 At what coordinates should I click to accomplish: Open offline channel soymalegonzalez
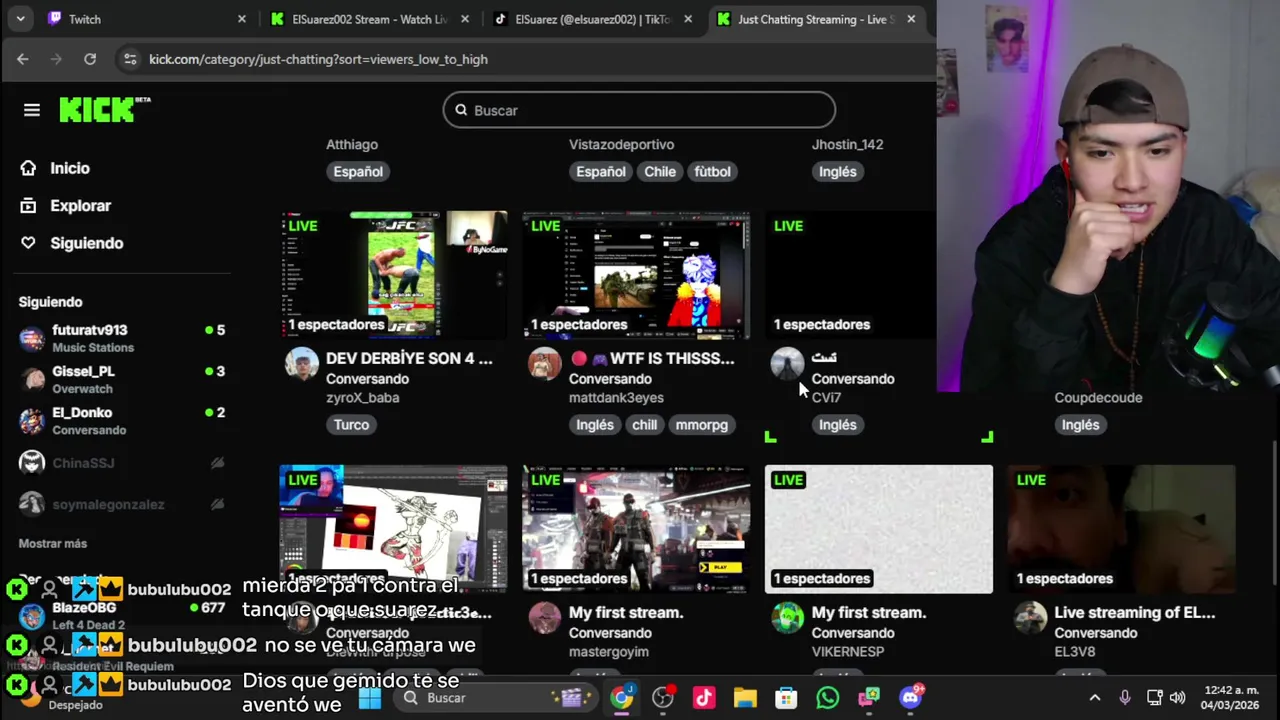pyautogui.click(x=122, y=504)
